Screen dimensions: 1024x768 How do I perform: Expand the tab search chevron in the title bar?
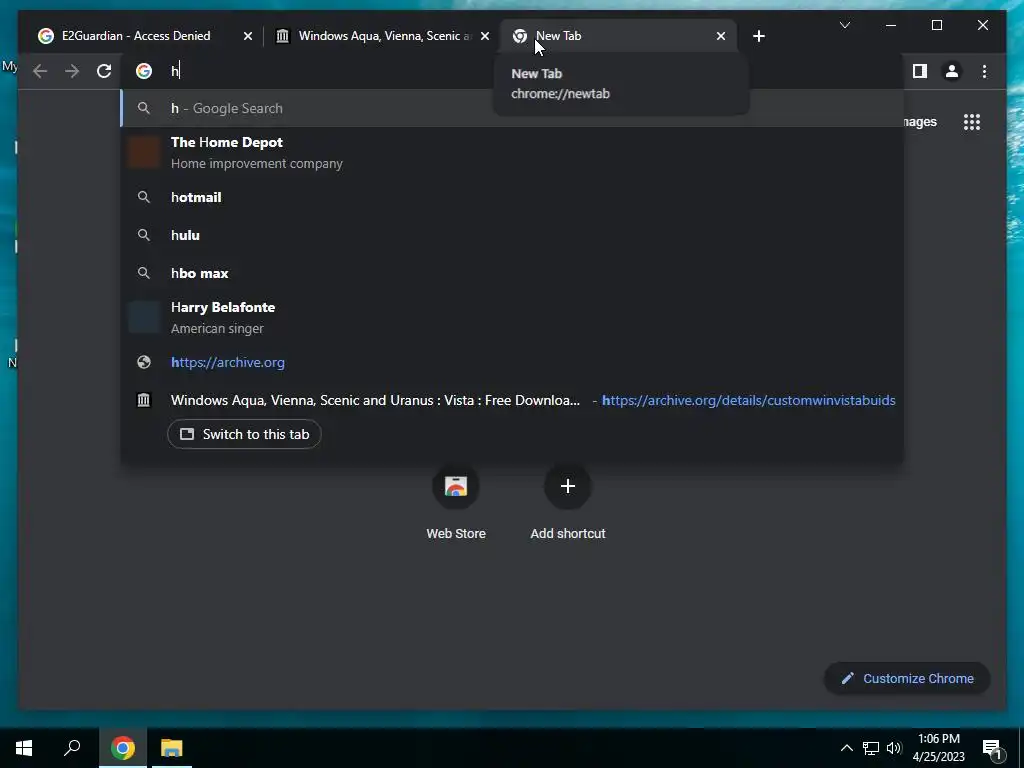point(844,25)
